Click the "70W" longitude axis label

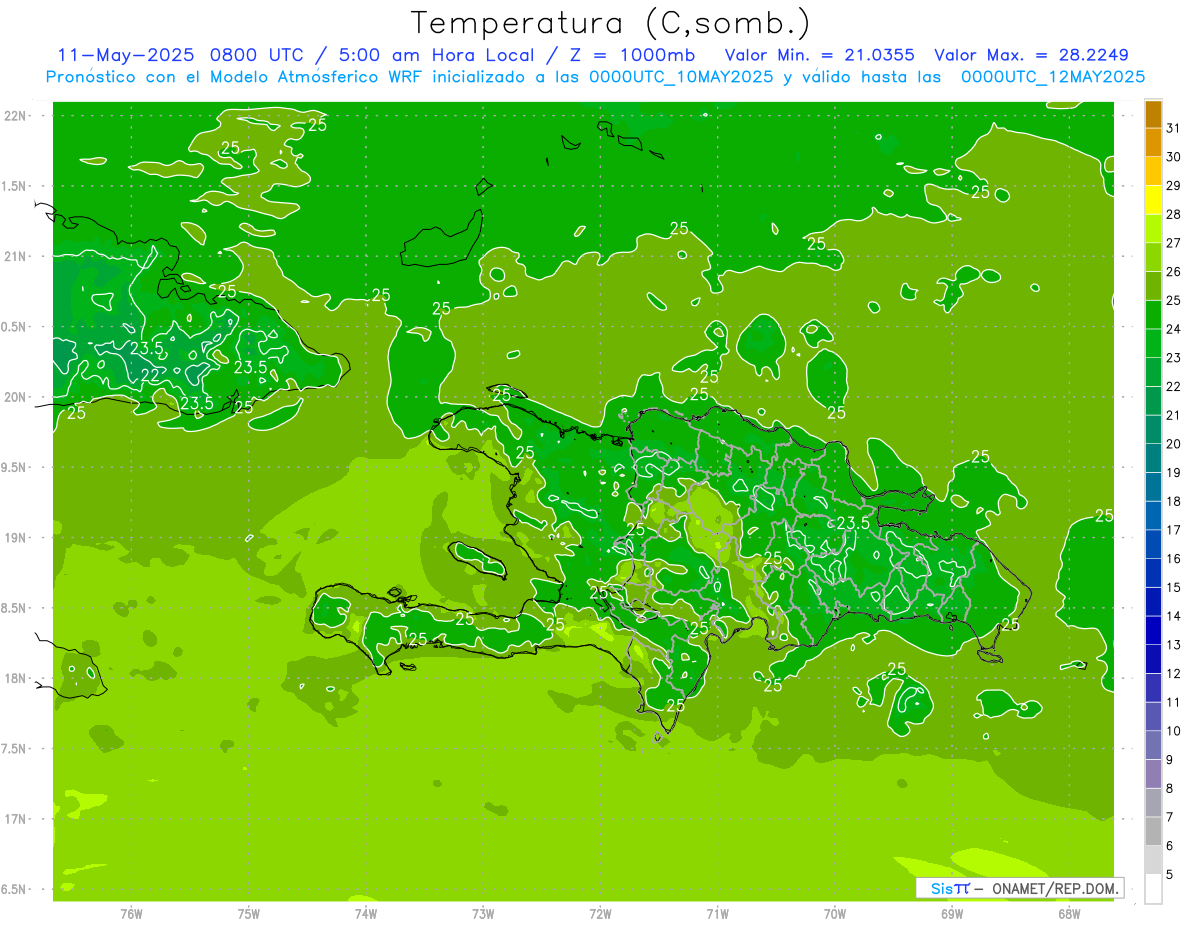pos(834,913)
